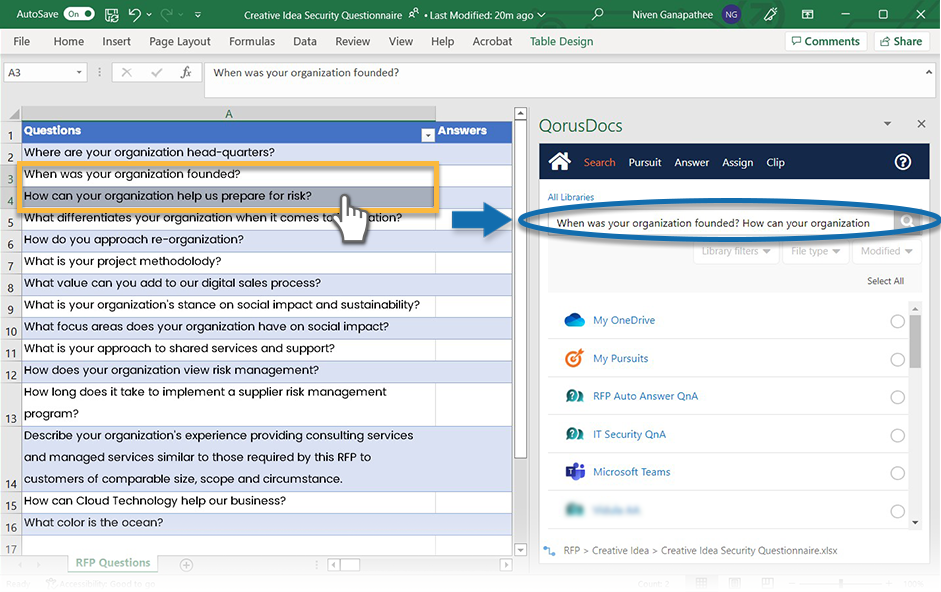Click the Share button
941x592 pixels.
coord(901,42)
